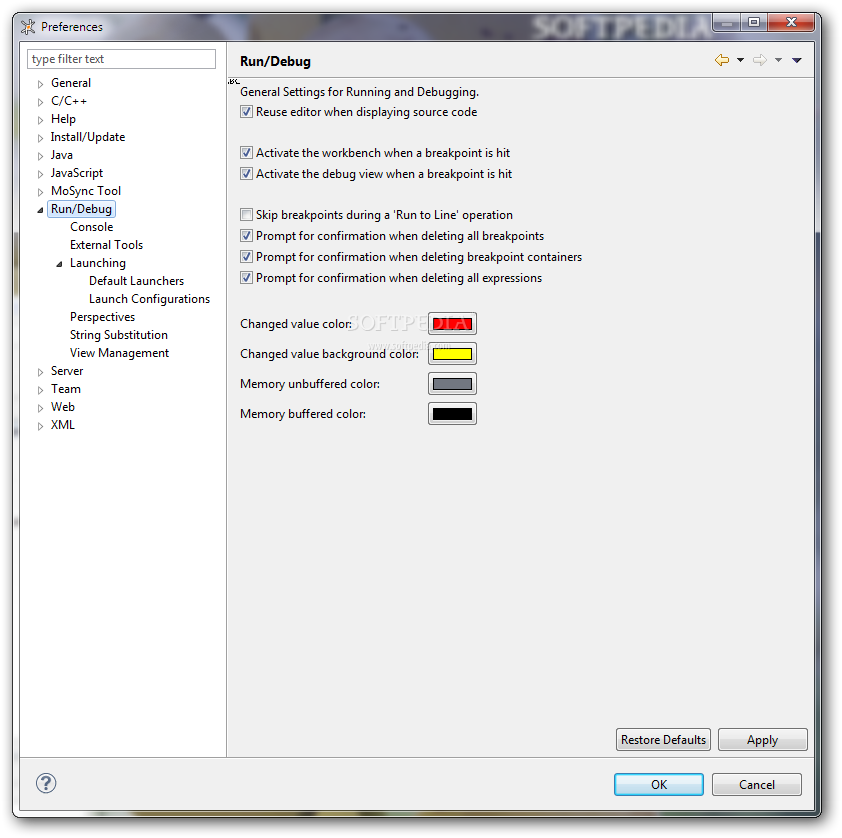Click the Cancel button
The height and width of the screenshot is (838, 842).
[x=757, y=785]
